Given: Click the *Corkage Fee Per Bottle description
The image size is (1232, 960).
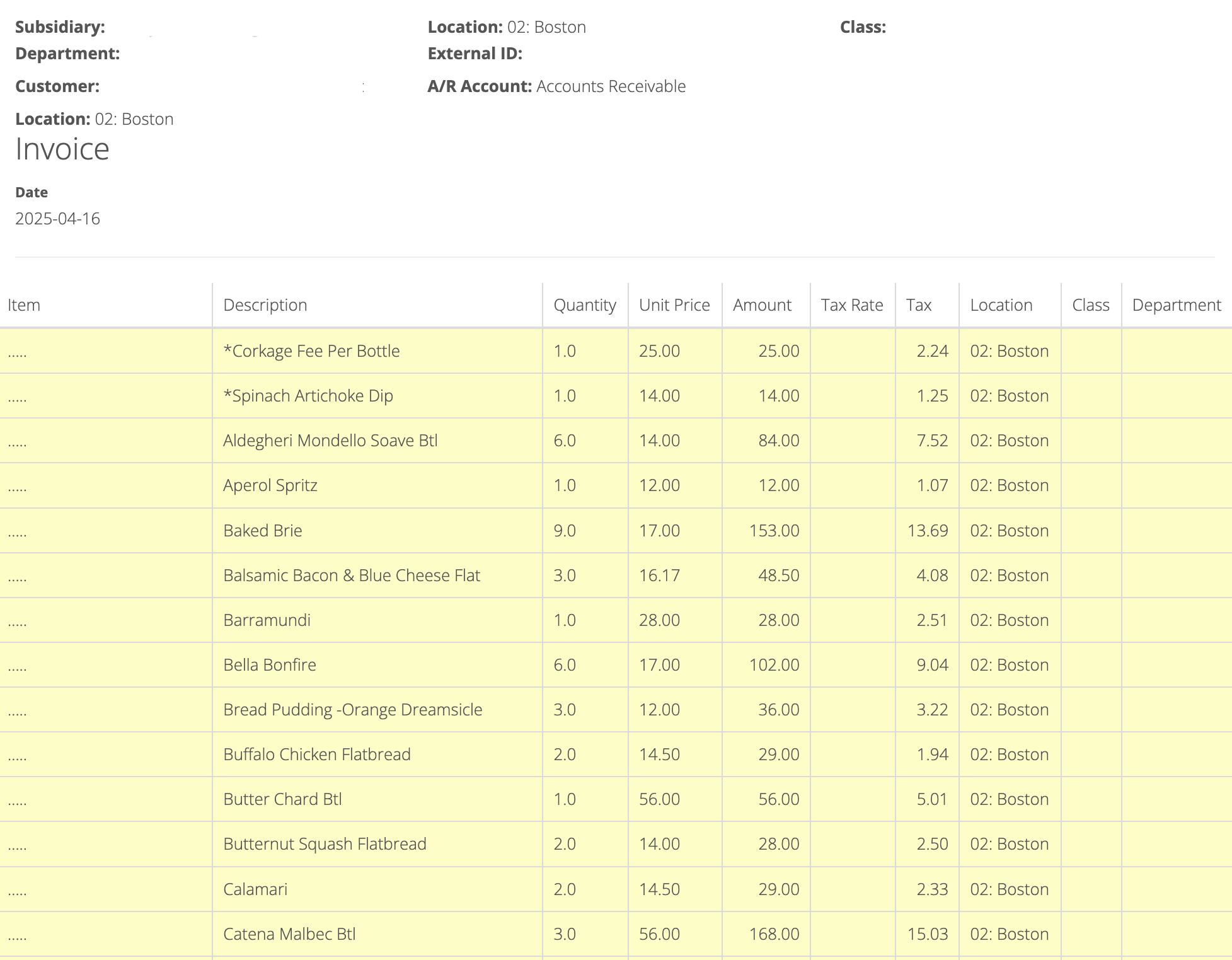Looking at the screenshot, I should (311, 351).
